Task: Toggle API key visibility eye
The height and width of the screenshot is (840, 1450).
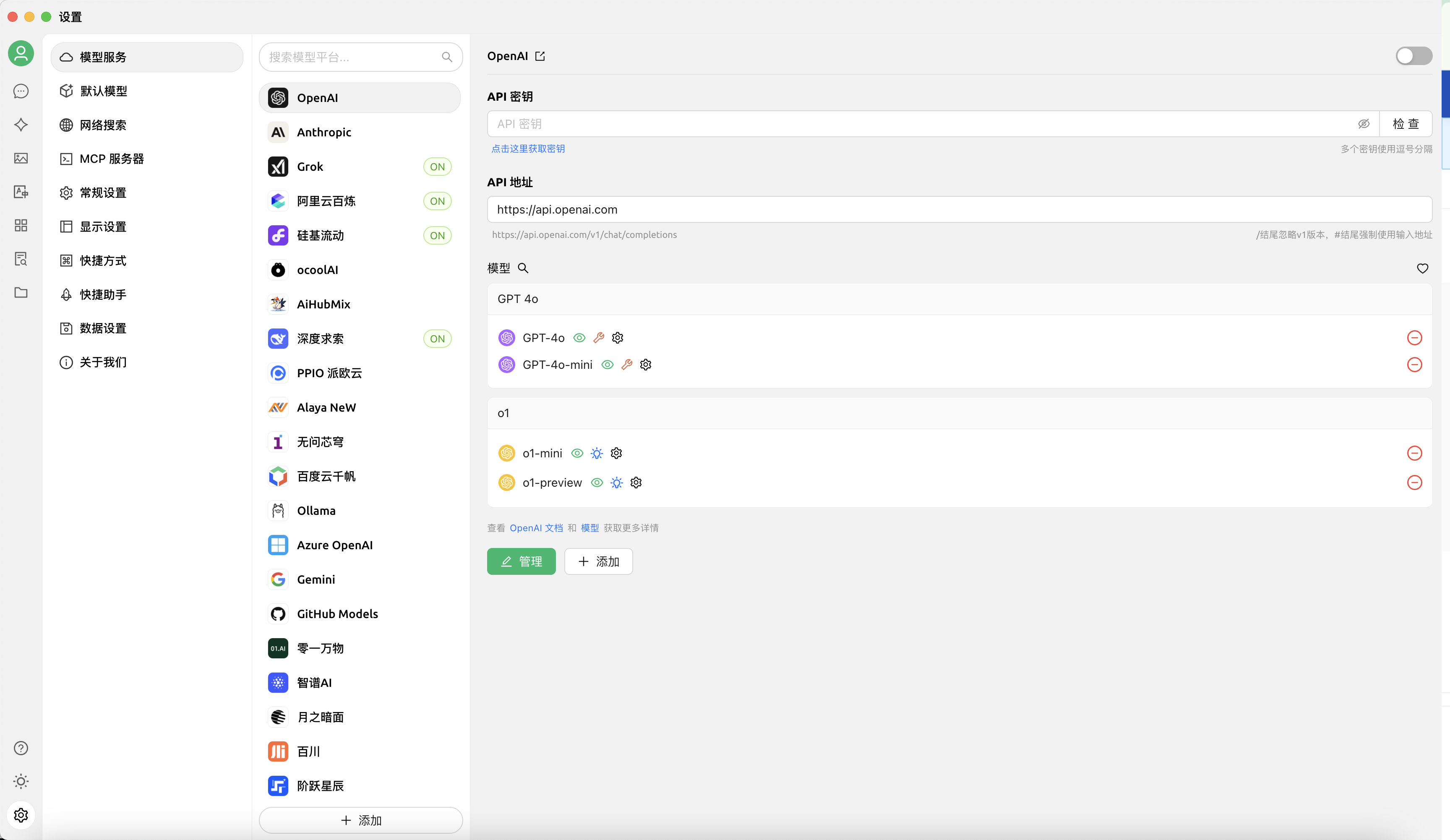Action: (x=1364, y=124)
